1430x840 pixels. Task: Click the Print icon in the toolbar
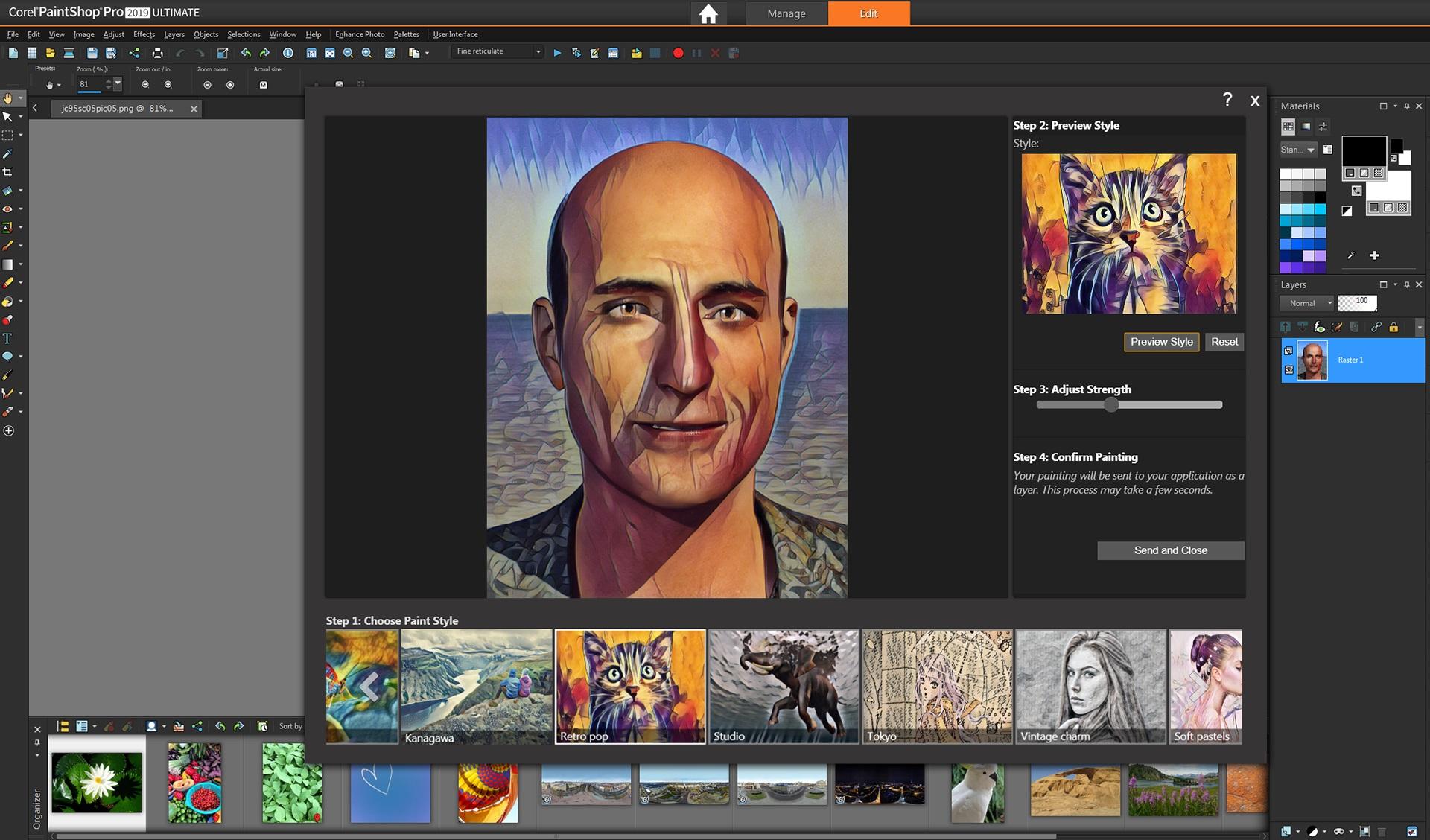pyautogui.click(x=157, y=53)
